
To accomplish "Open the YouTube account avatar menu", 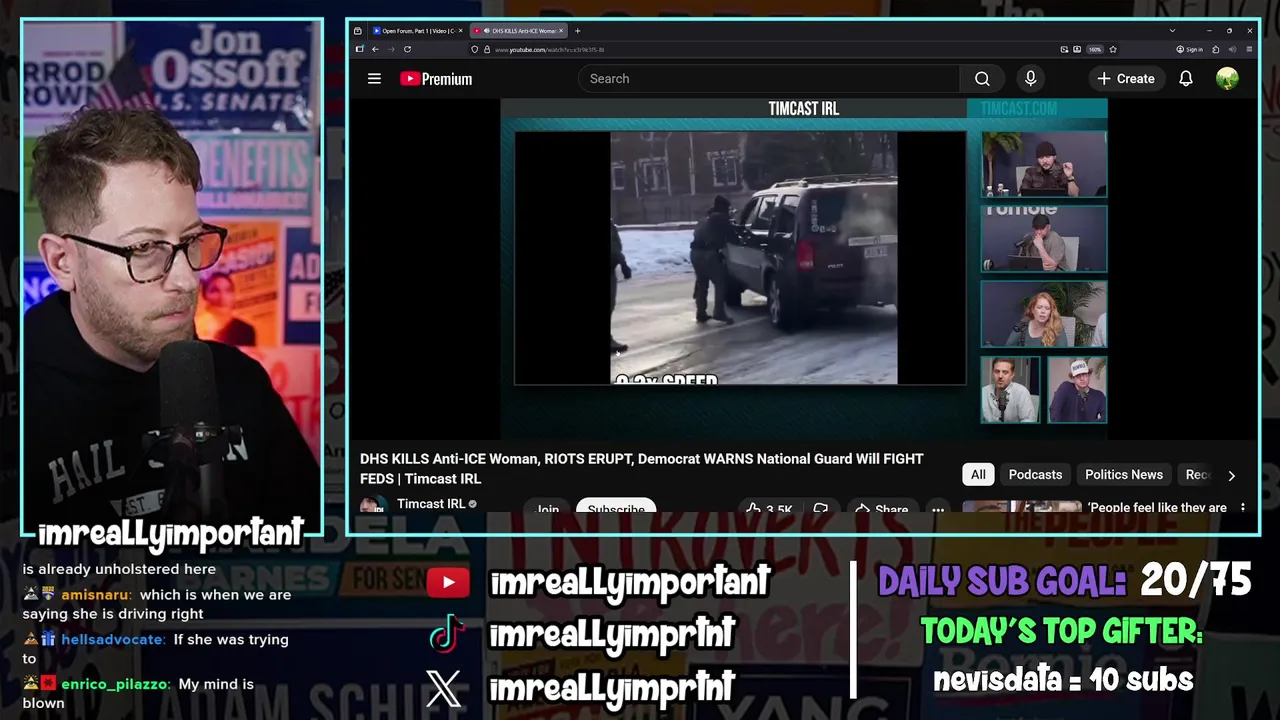I will 1227,79.
